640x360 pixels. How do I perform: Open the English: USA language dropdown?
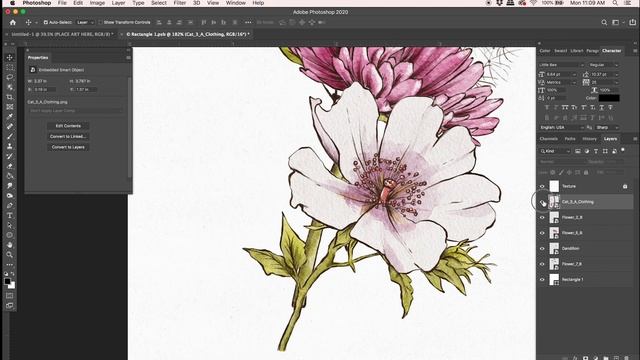tap(561, 128)
